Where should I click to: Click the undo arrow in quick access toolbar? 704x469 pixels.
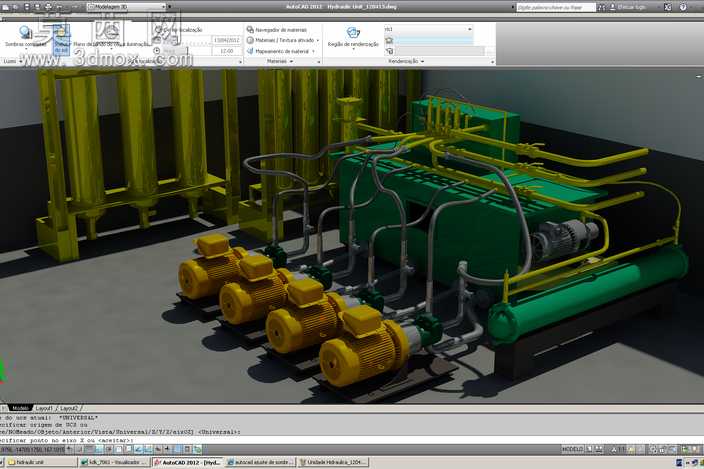click(61, 7)
